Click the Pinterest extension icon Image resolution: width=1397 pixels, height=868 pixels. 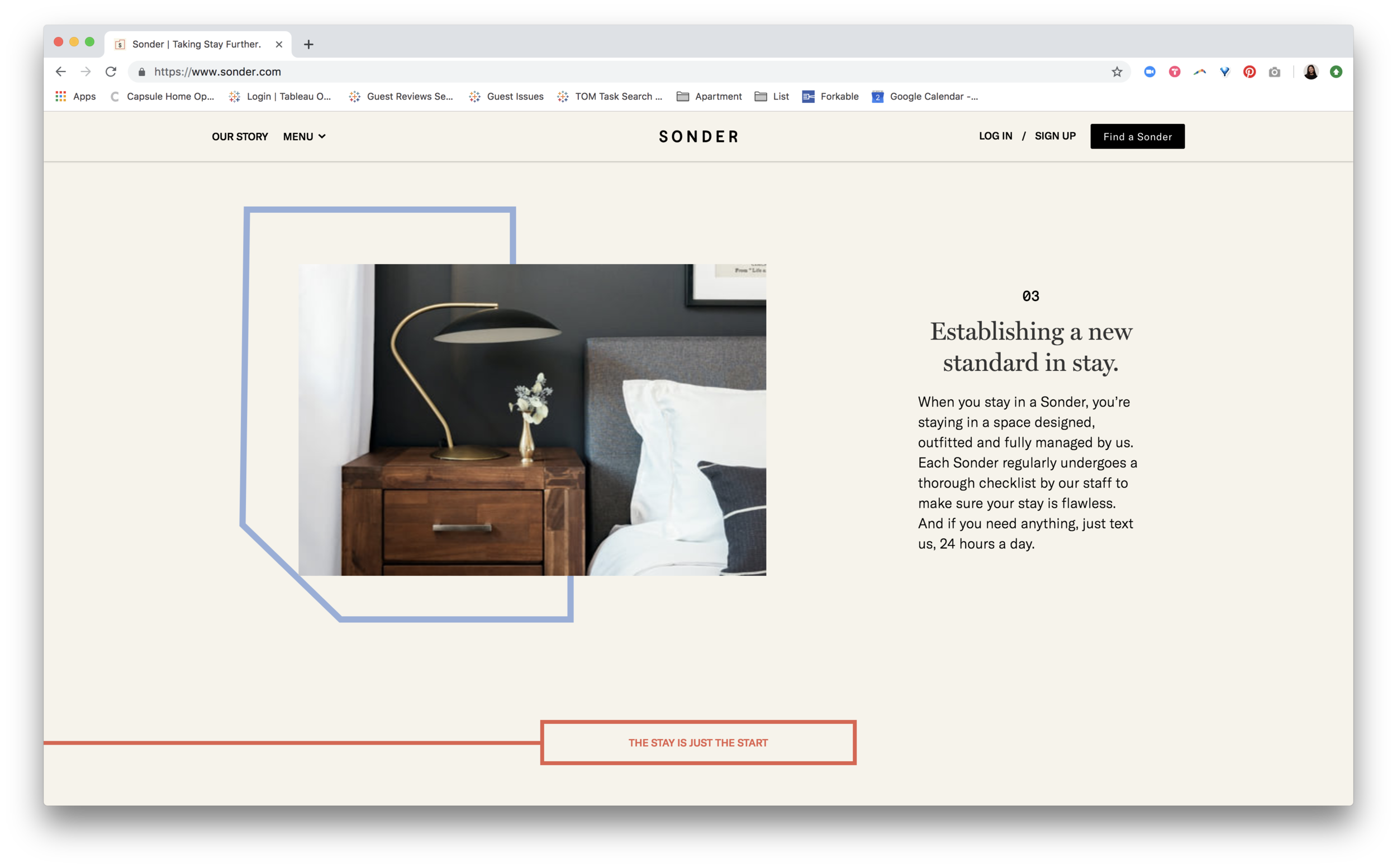pyautogui.click(x=1249, y=71)
